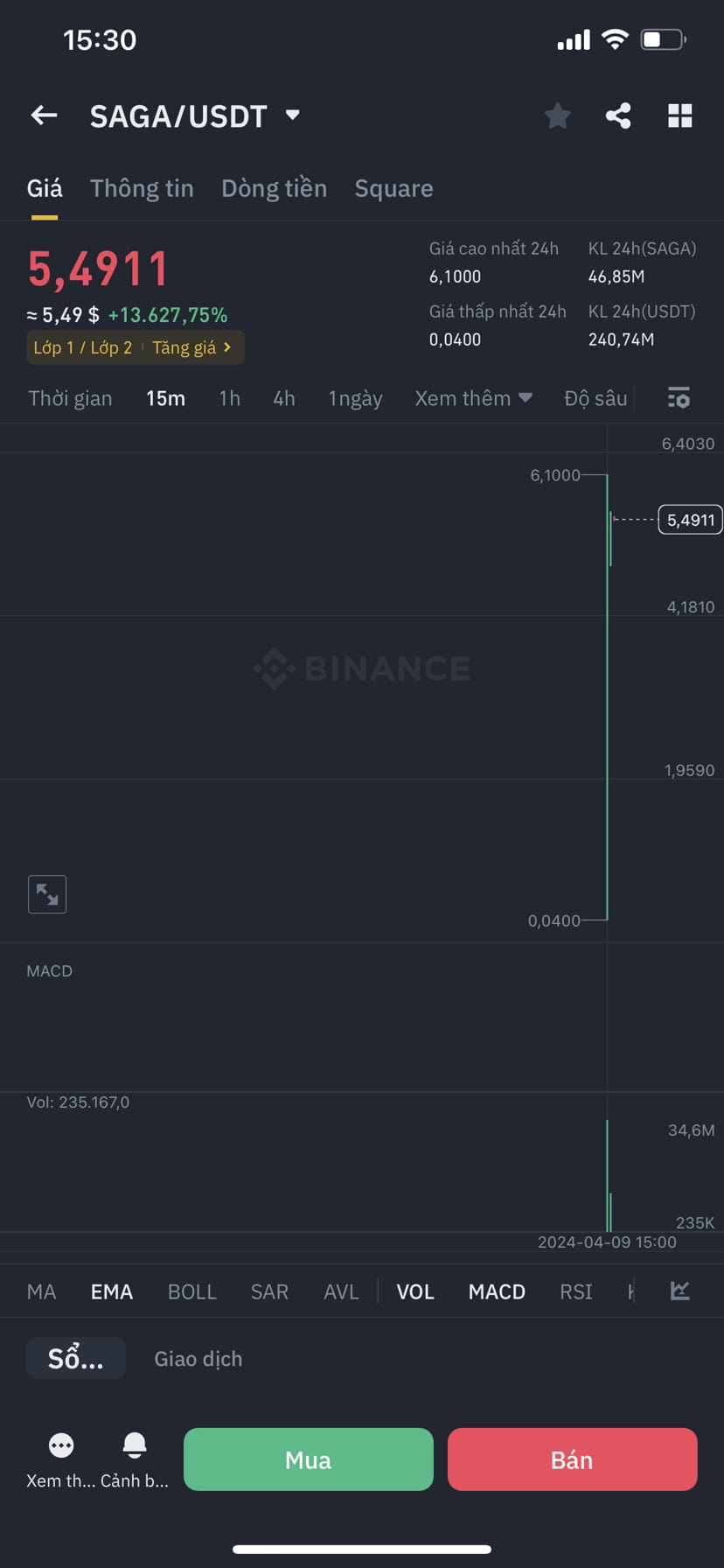Switch to the Dòng tiền tab
The width and height of the screenshot is (724, 1568).
point(274,188)
